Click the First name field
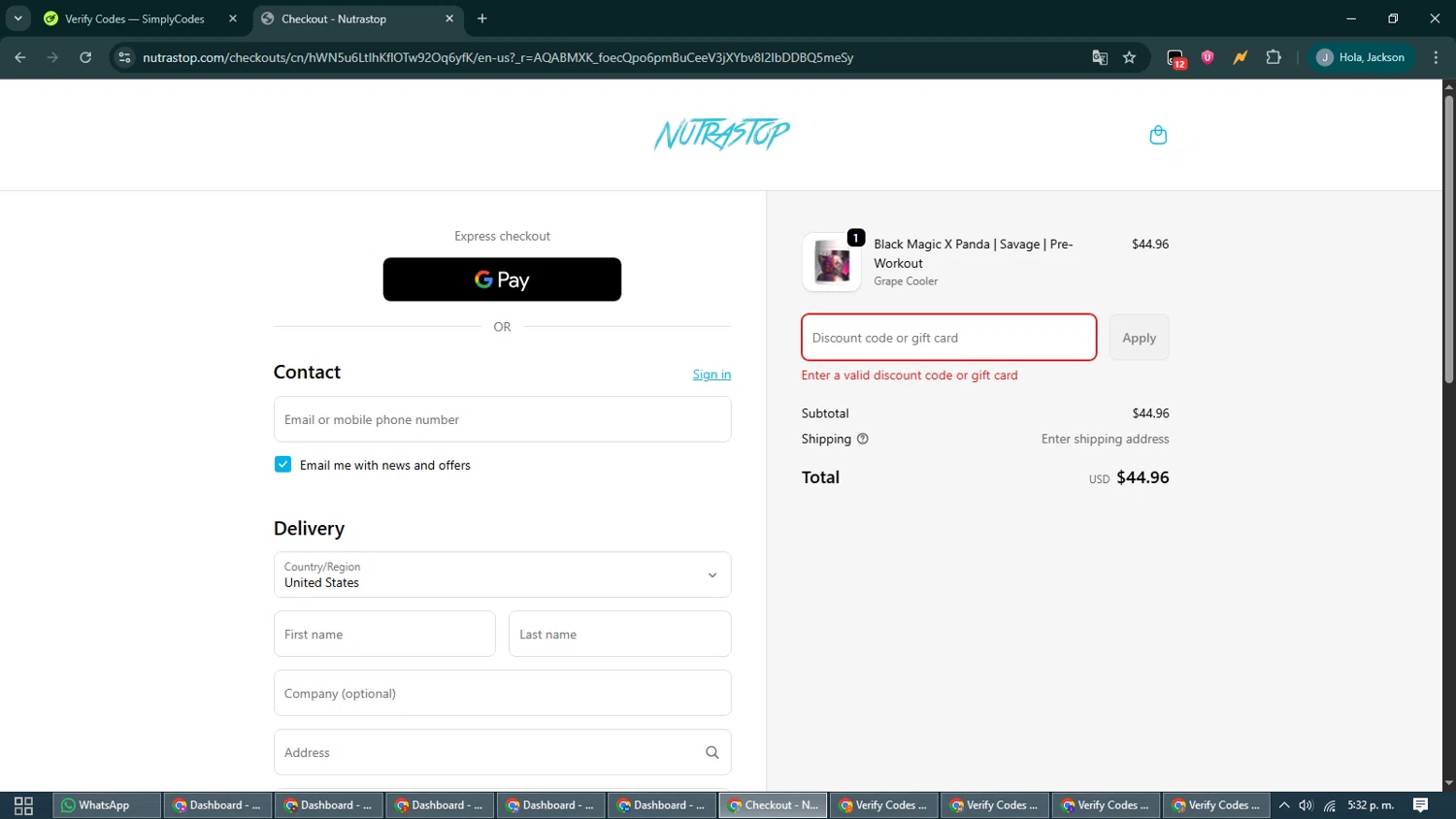The image size is (1456, 819). pos(384,634)
